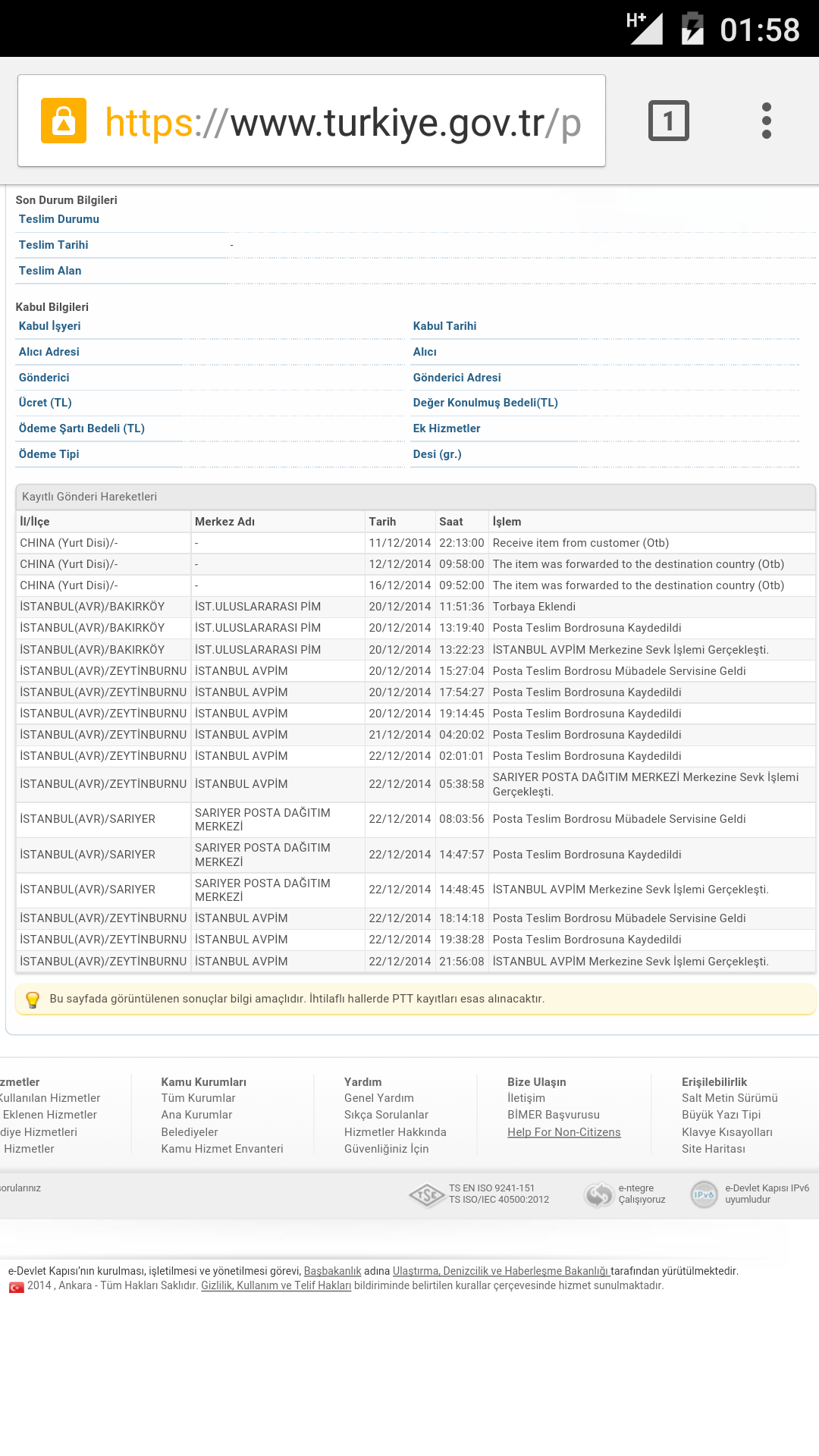Open İletişim contact link
Screen dimensions: 819x1456
(x=526, y=1098)
